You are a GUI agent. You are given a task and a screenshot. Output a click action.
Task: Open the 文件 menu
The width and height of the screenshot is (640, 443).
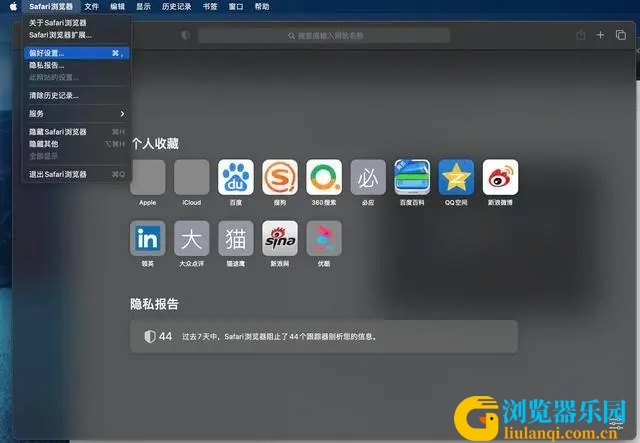pos(91,7)
